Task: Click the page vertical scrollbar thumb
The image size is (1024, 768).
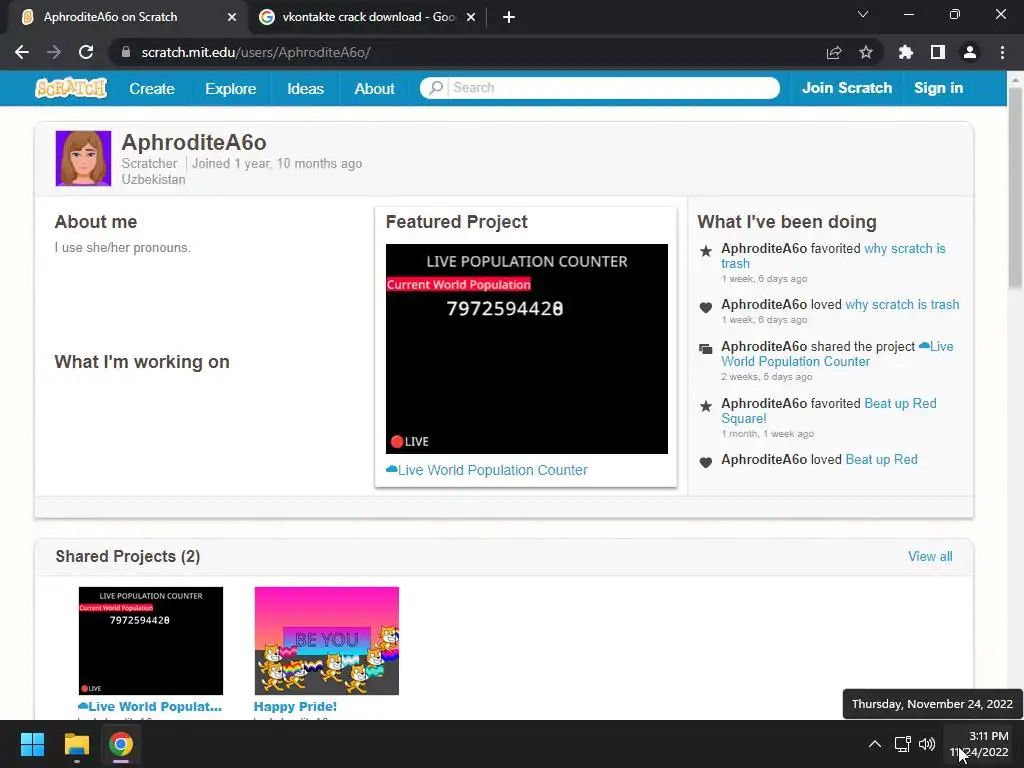Action: pos(1015,186)
